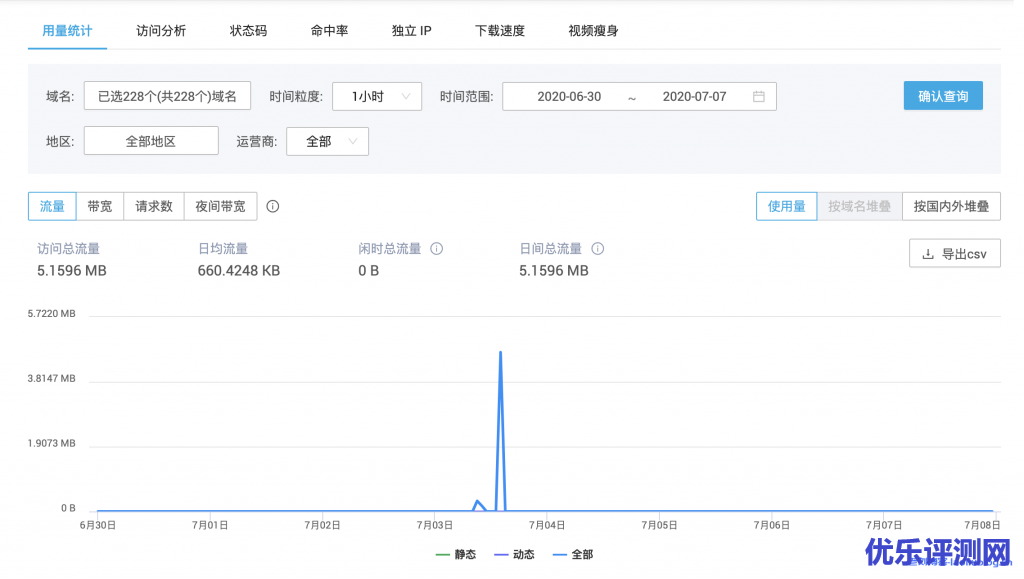
Task: Switch to the 访问分析 tab
Action: tap(161, 31)
